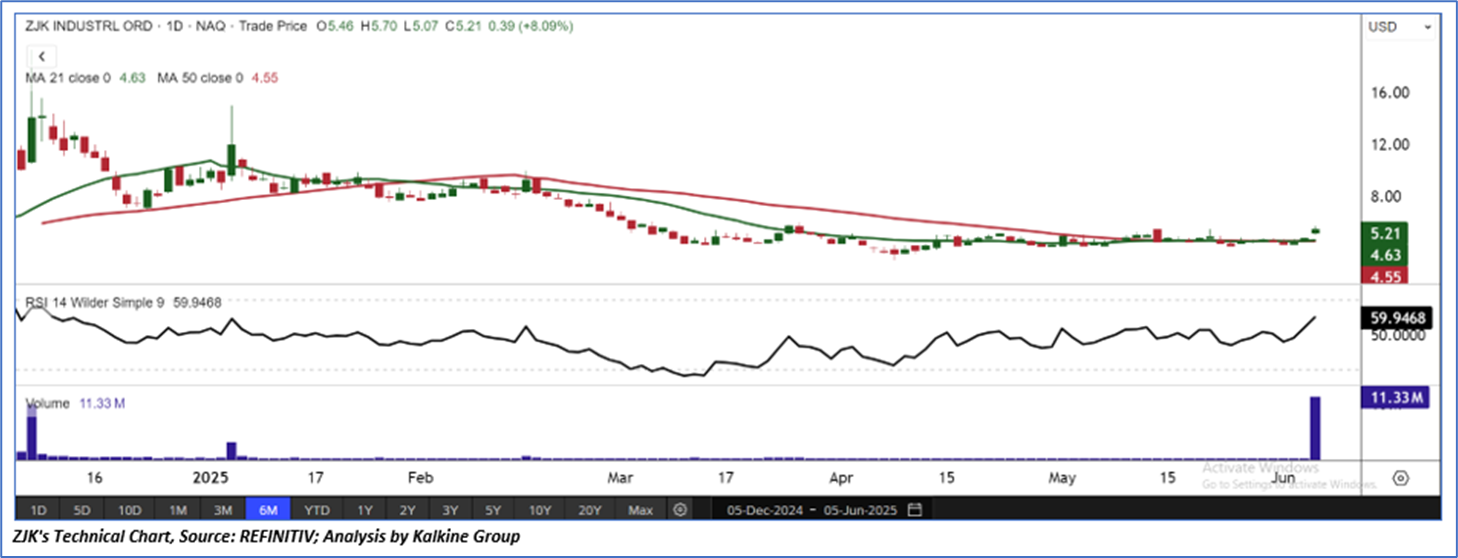Click the Mar label on the time axis
The width and height of the screenshot is (1458, 558).
623,478
